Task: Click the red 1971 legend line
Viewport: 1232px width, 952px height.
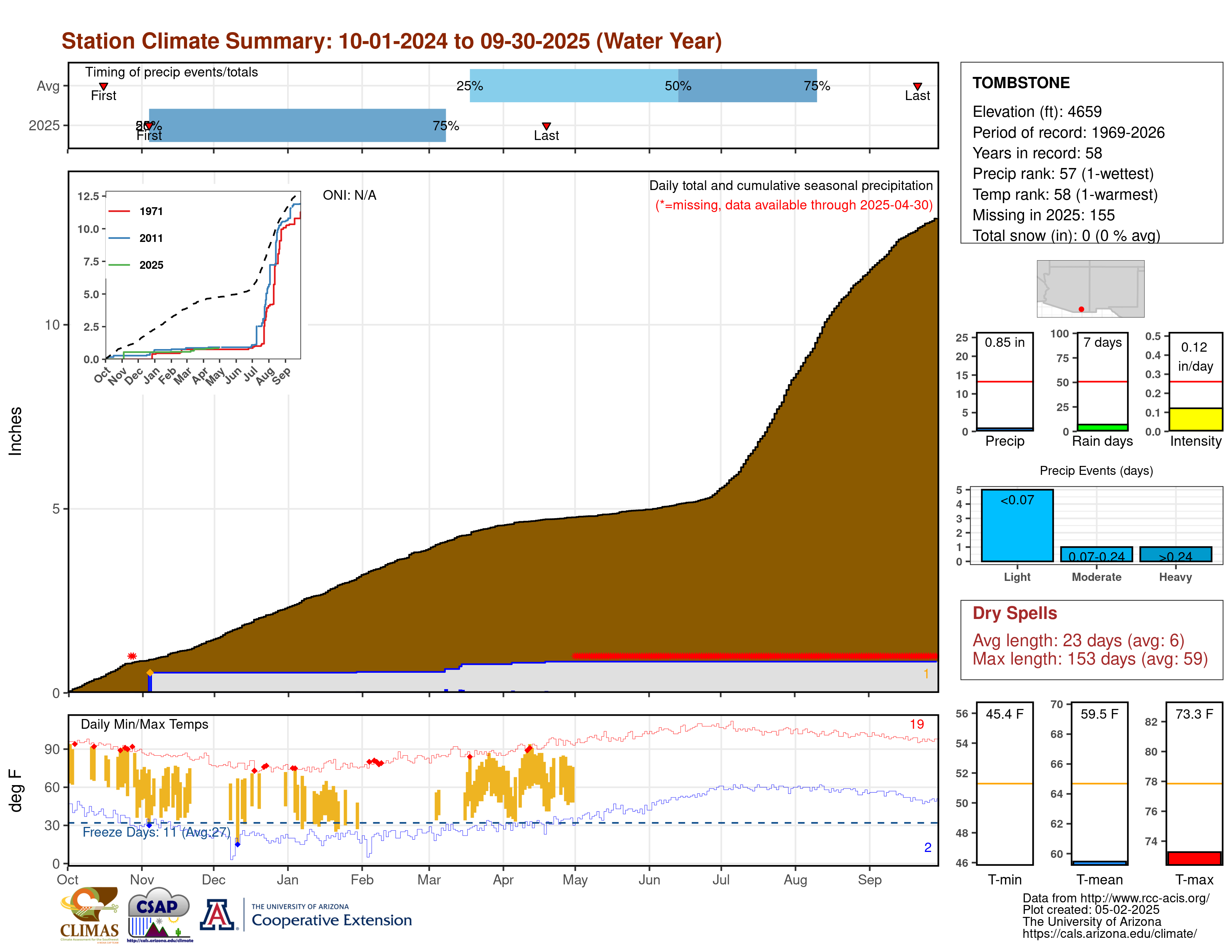Action: 119,211
